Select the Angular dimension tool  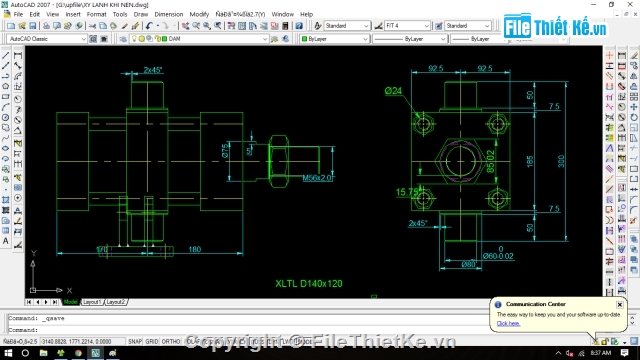point(18,131)
